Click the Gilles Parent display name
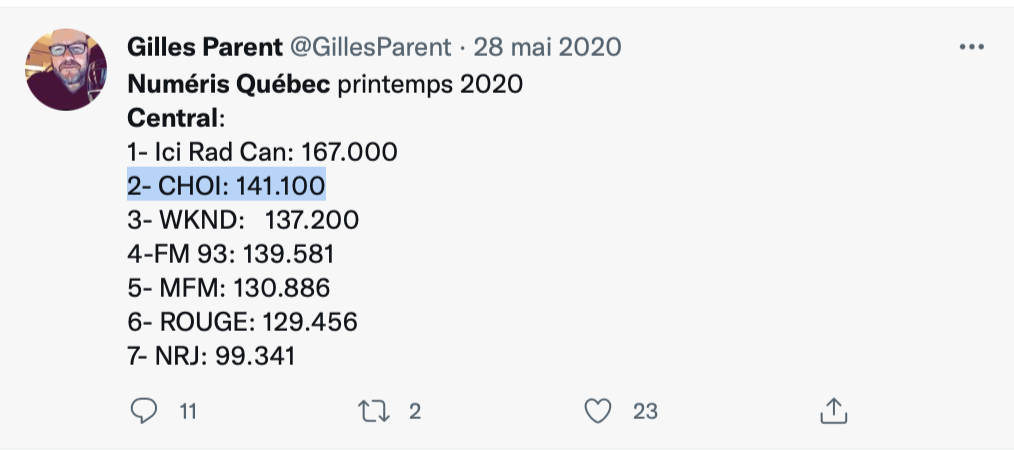This screenshot has width=1014, height=450. [204, 47]
